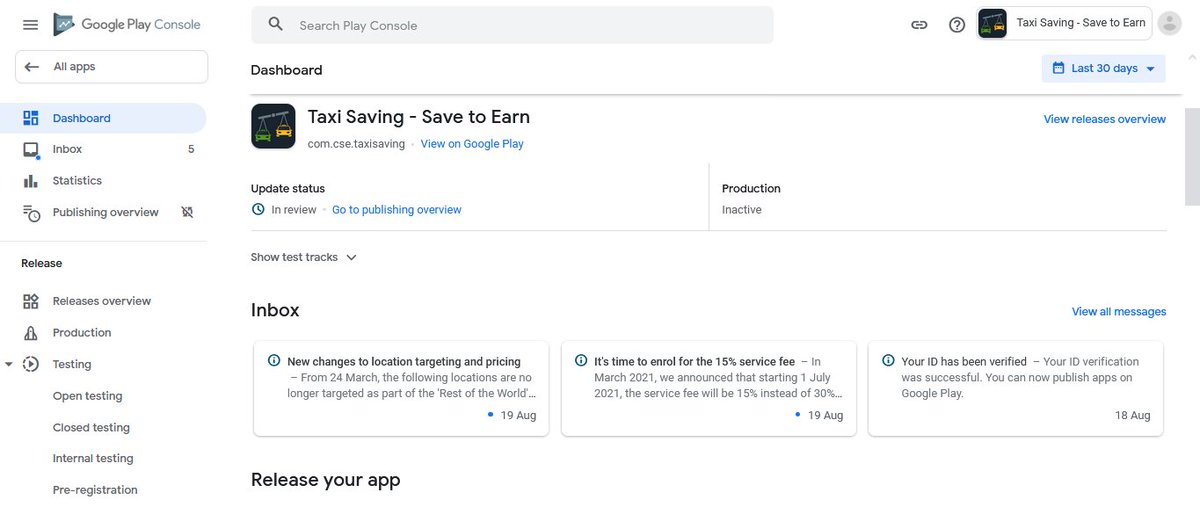Open the help question mark icon

(x=957, y=25)
